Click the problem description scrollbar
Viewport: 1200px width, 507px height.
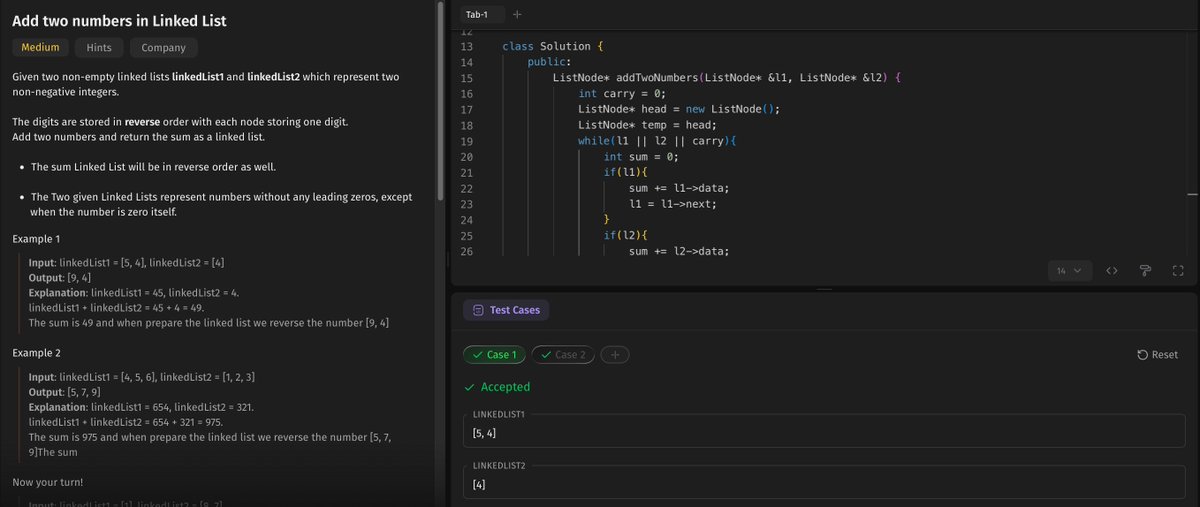[x=440, y=100]
